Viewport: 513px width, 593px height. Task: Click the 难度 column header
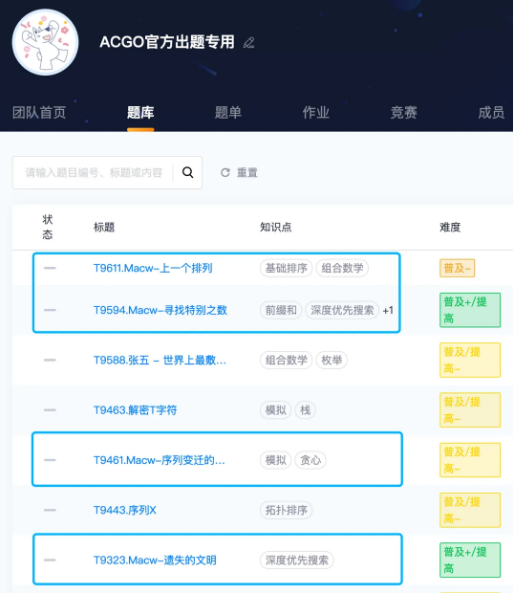click(450, 227)
